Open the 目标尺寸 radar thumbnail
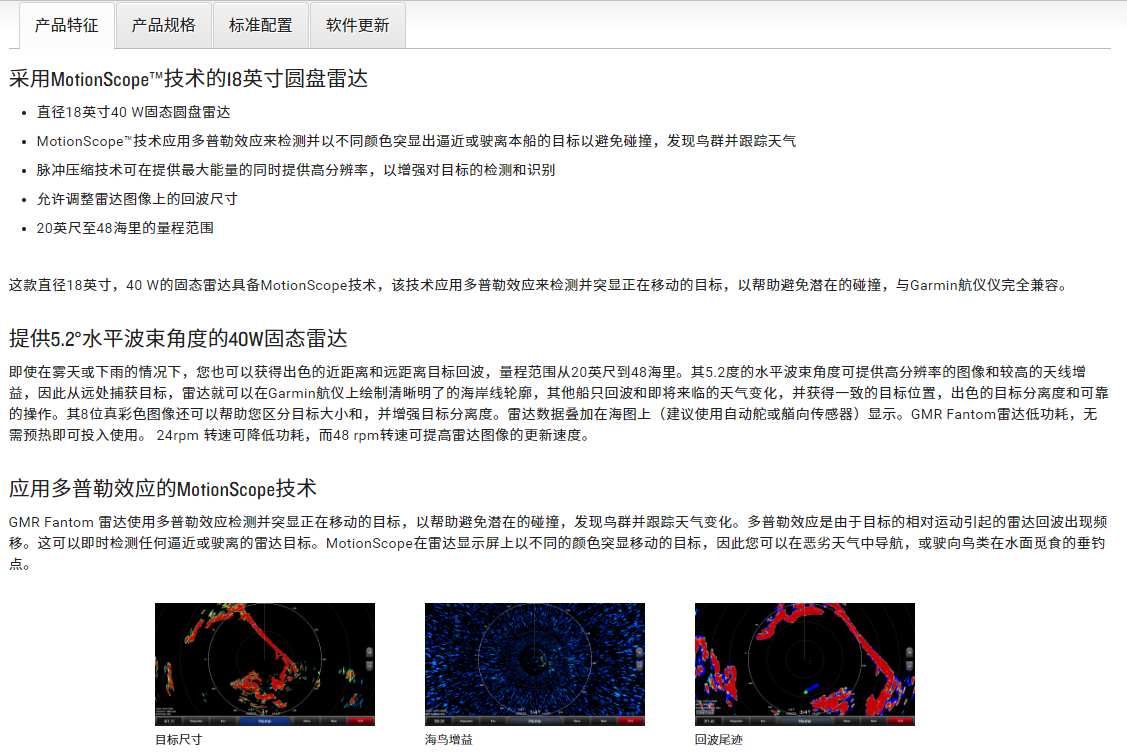 pos(264,660)
